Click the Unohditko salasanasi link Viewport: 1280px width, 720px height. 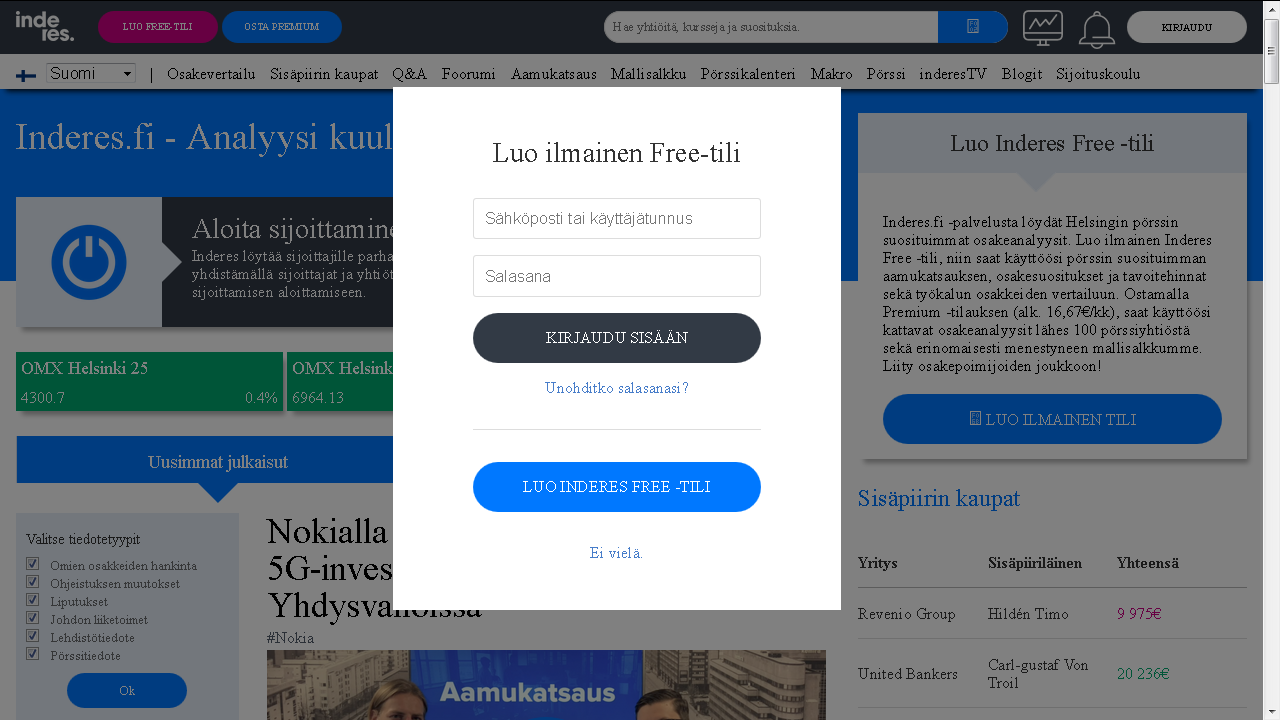[x=616, y=388]
